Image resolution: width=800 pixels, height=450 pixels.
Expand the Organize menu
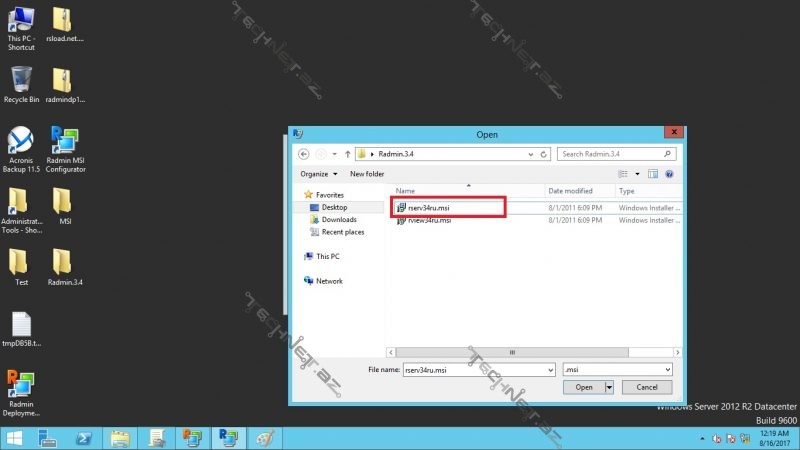click(x=318, y=174)
